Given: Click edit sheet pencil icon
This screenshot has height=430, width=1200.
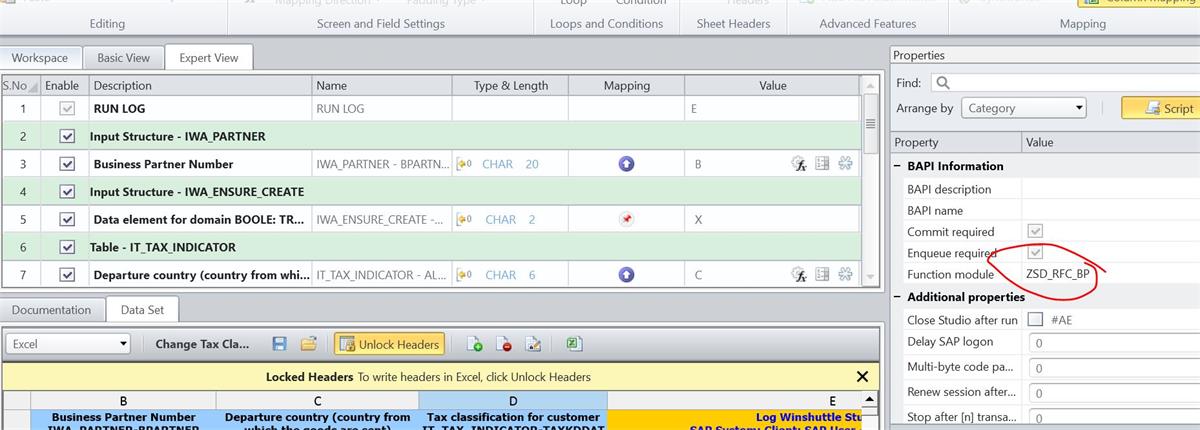Looking at the screenshot, I should [533, 344].
